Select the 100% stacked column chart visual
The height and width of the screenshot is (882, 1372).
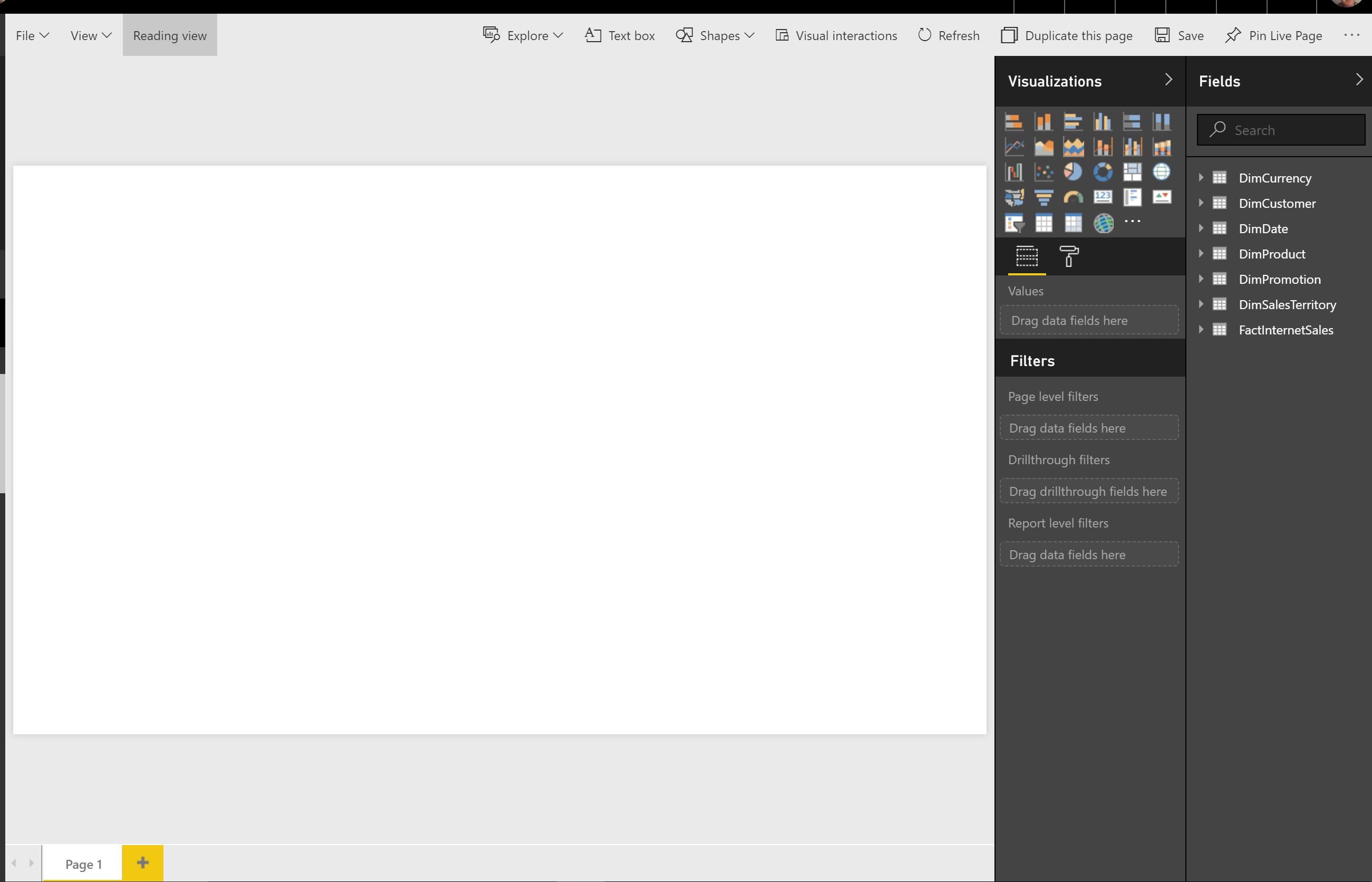coord(1162,122)
